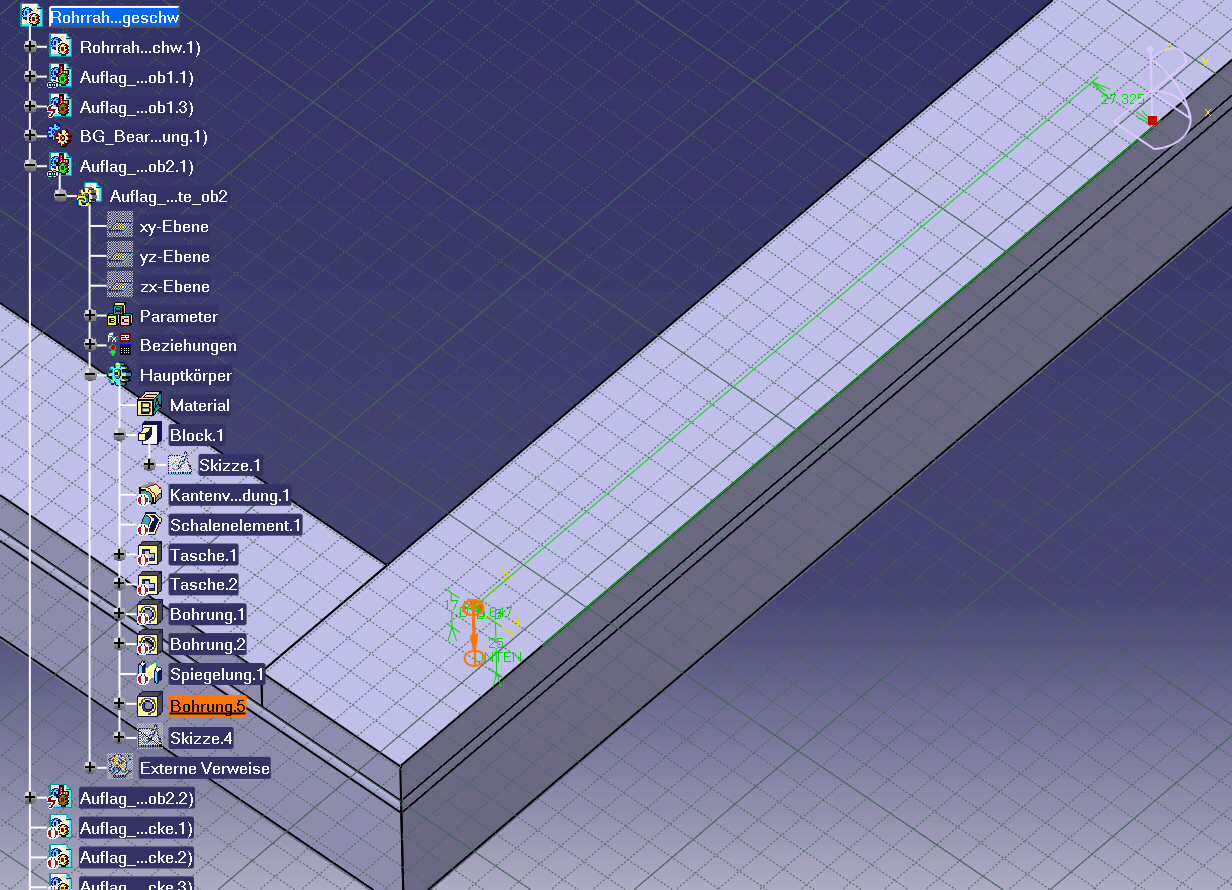Click the Externe Verweise icon
Viewport: 1232px width, 890px height.
[x=120, y=768]
